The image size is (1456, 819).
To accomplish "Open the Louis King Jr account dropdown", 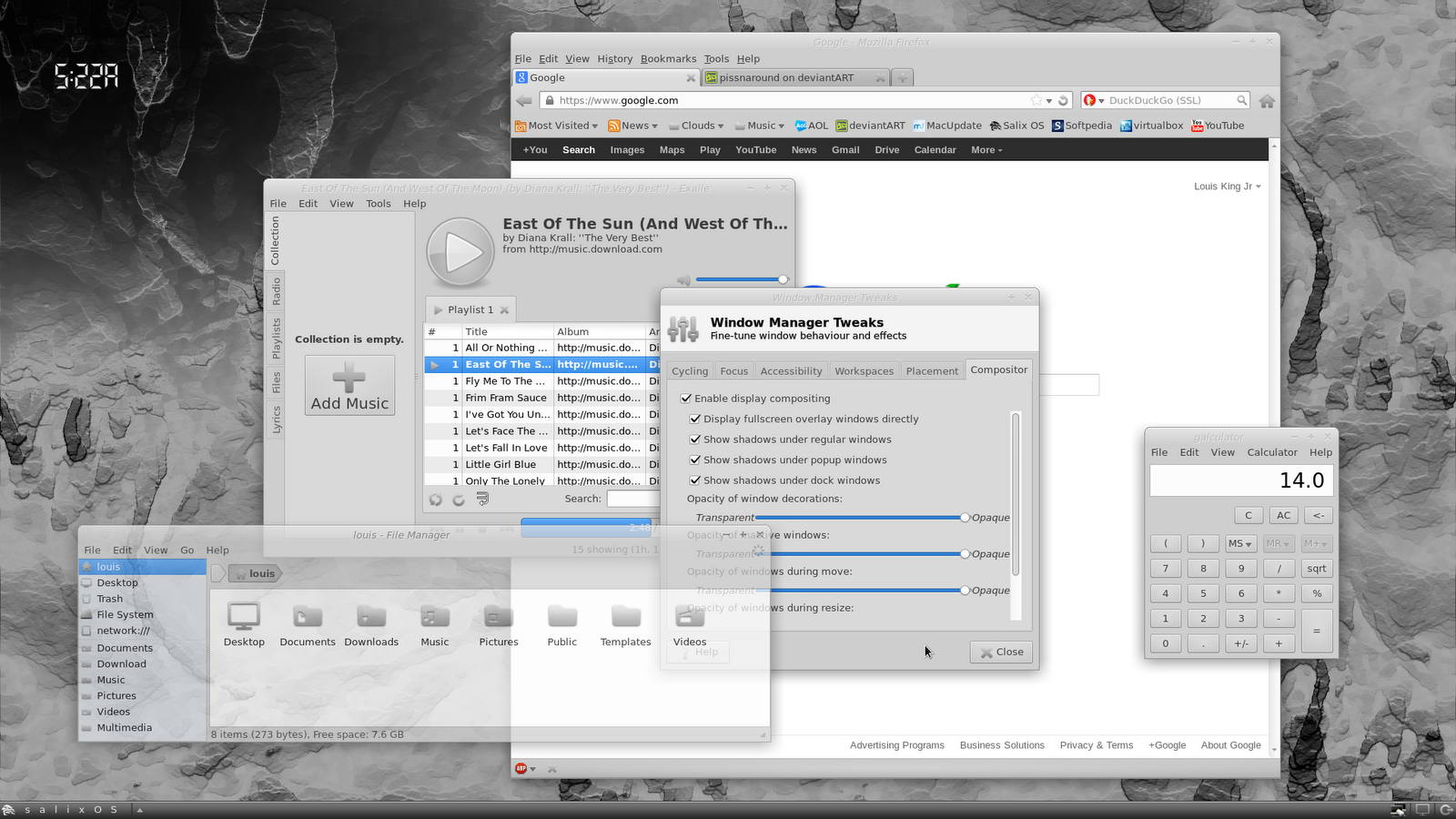I will [x=1228, y=187].
